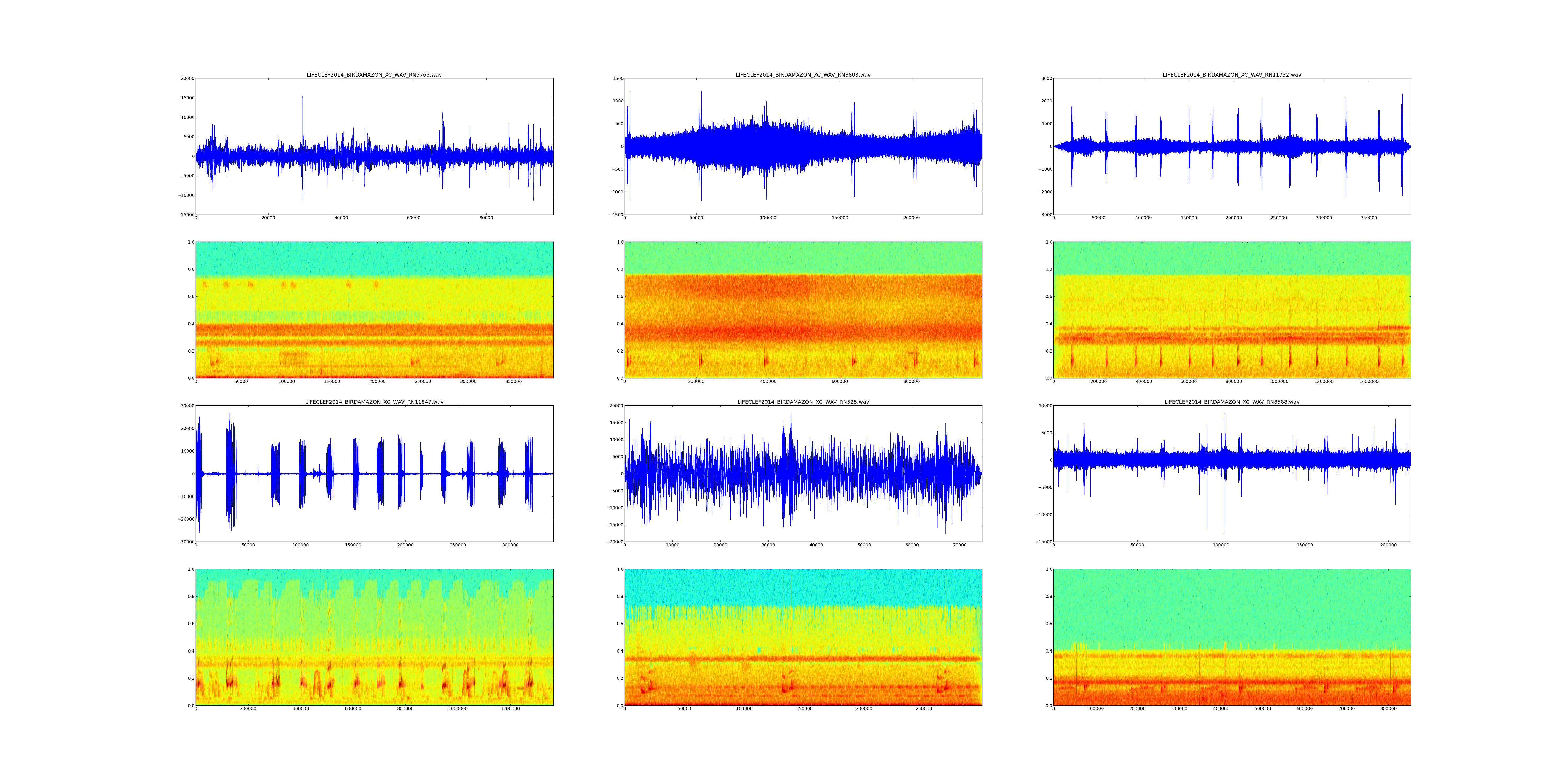Click the RN11732.wav waveform plot
This screenshot has height=784, width=1568.
(x=1231, y=146)
